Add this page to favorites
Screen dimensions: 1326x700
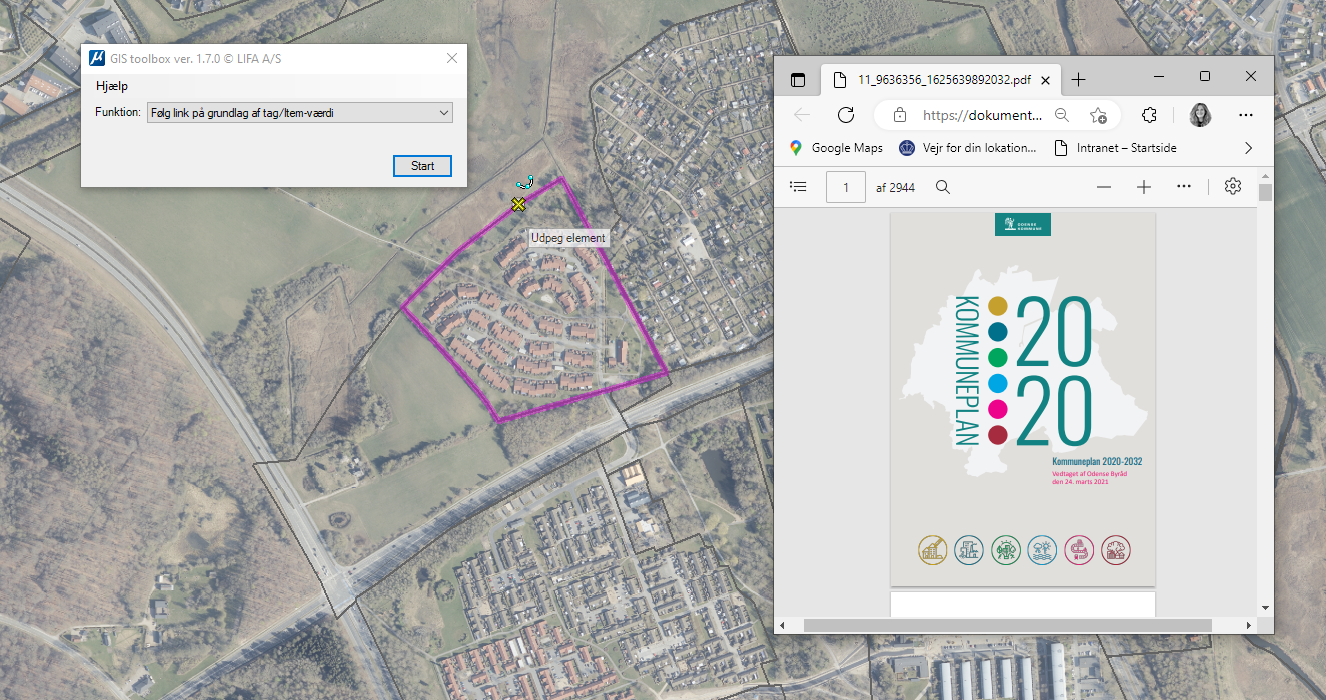[x=1098, y=115]
